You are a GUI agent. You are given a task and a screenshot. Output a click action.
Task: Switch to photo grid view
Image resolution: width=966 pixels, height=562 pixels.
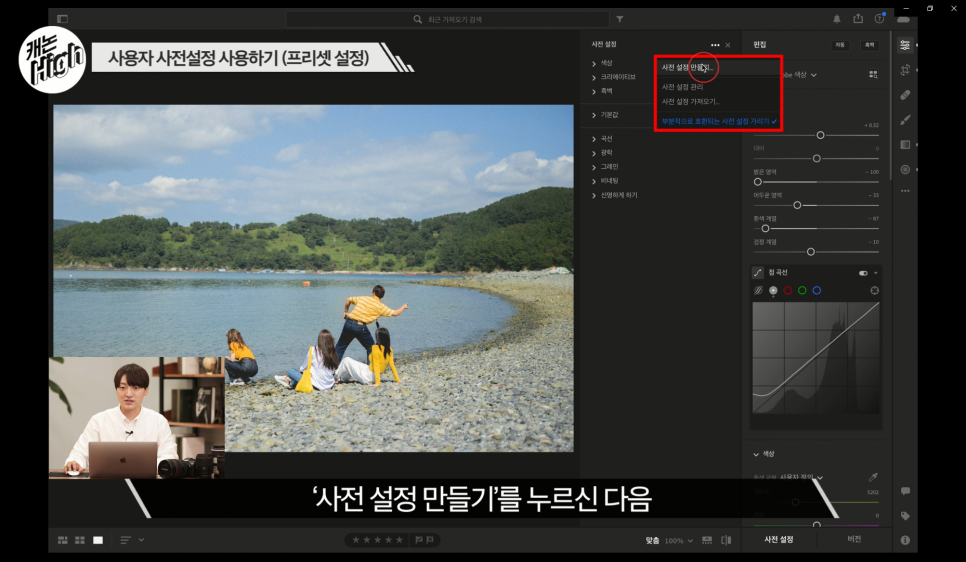(x=63, y=540)
